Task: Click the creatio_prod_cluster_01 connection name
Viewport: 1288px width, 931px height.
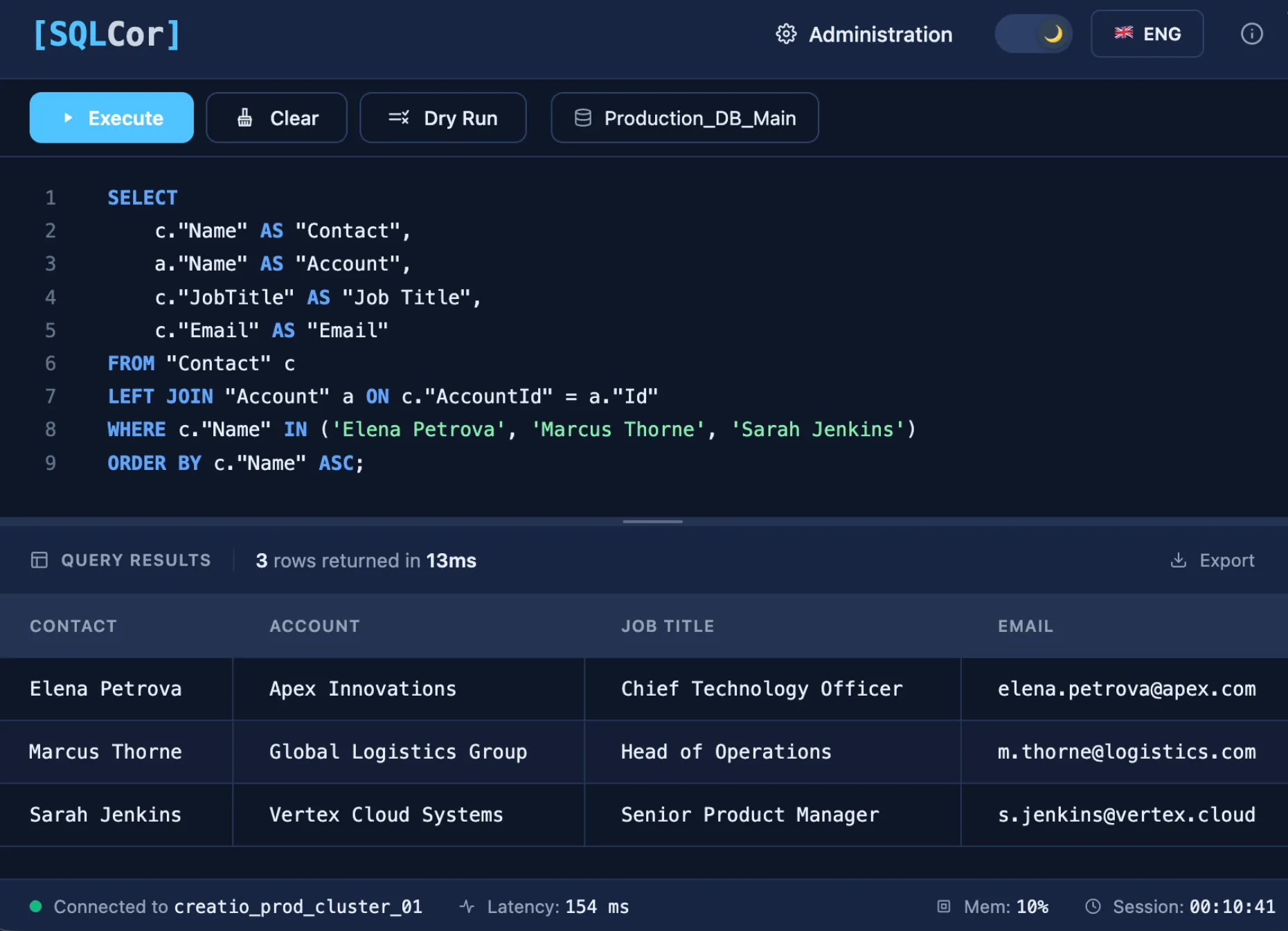Action: (x=298, y=907)
